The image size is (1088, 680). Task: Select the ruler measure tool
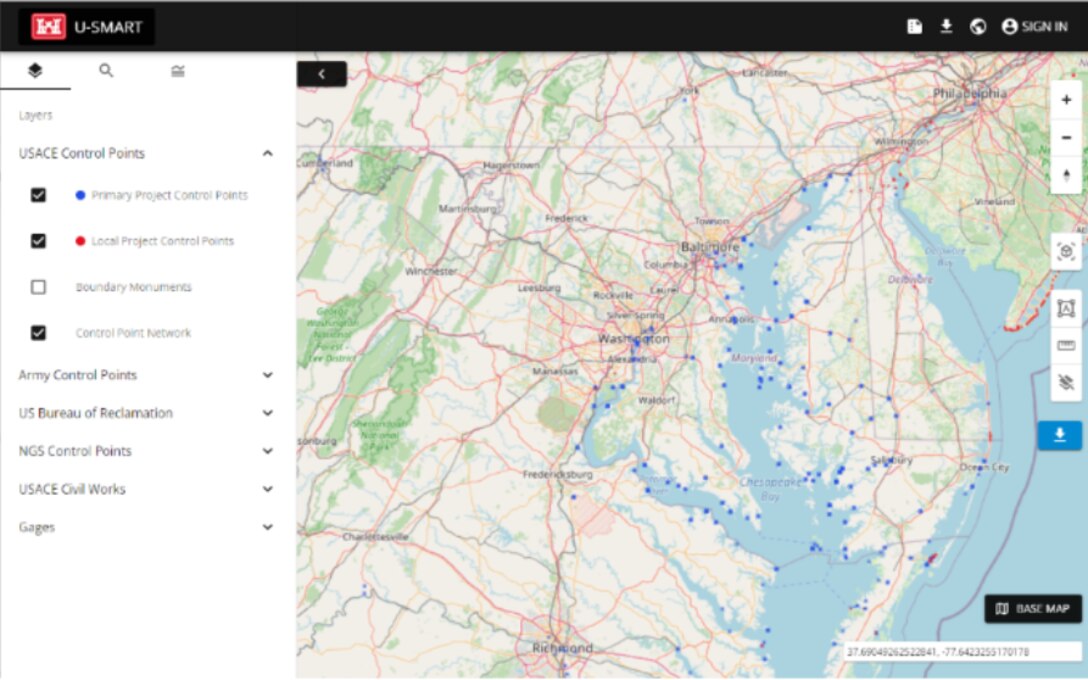[x=1065, y=345]
